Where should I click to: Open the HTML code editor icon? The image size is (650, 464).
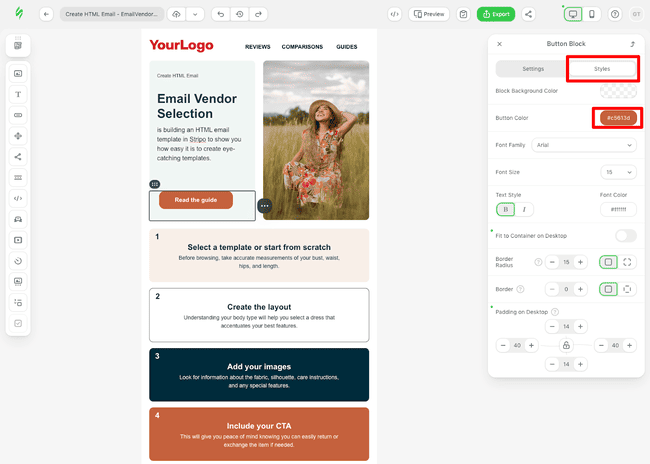point(395,14)
